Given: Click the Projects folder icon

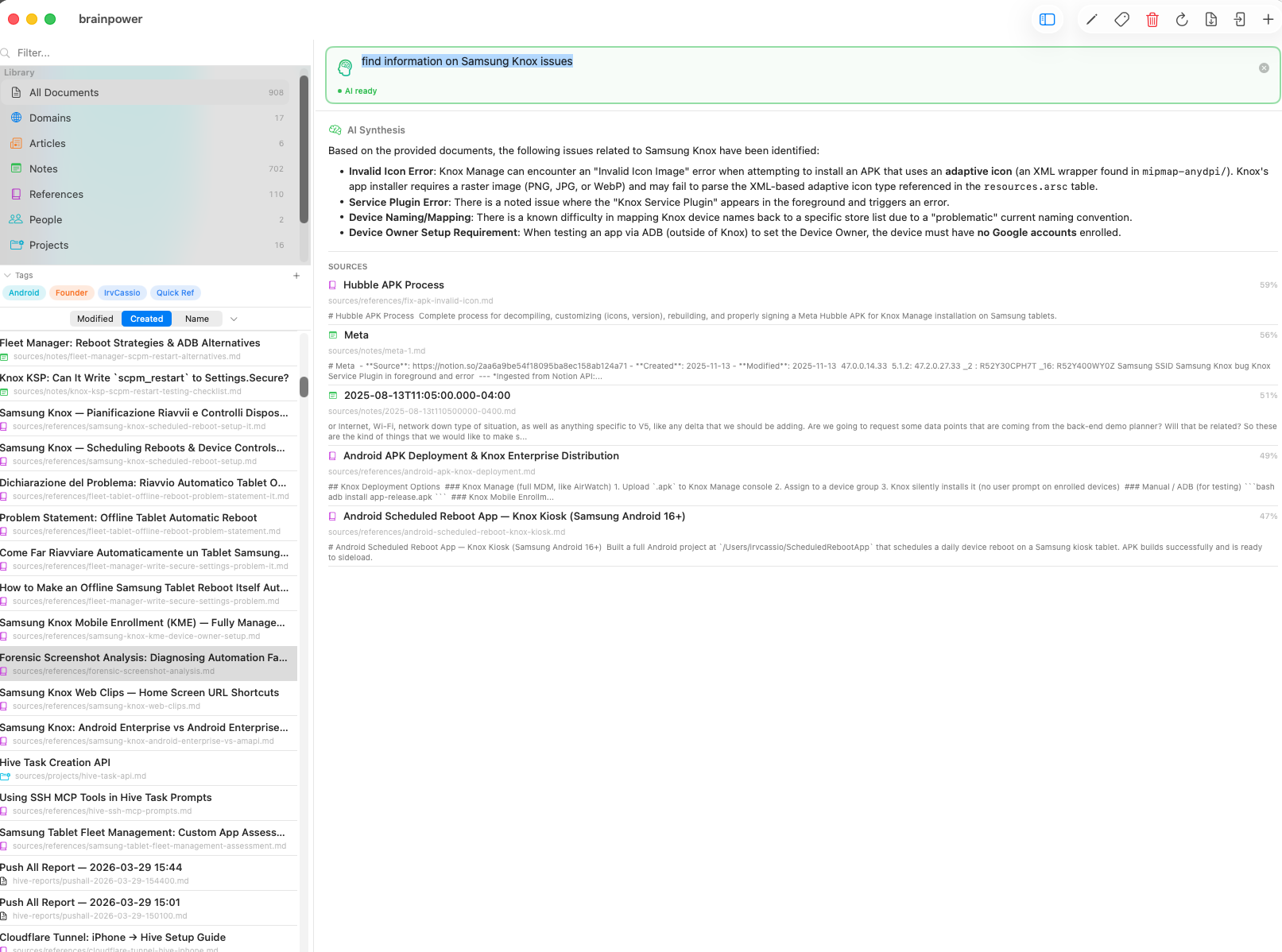Looking at the screenshot, I should click(16, 245).
